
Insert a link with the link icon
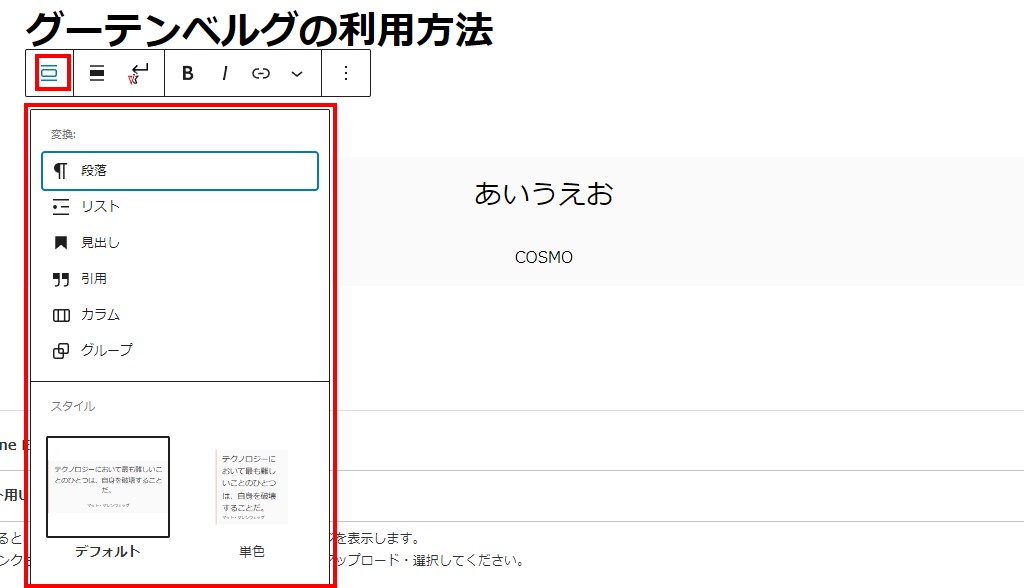click(x=261, y=73)
